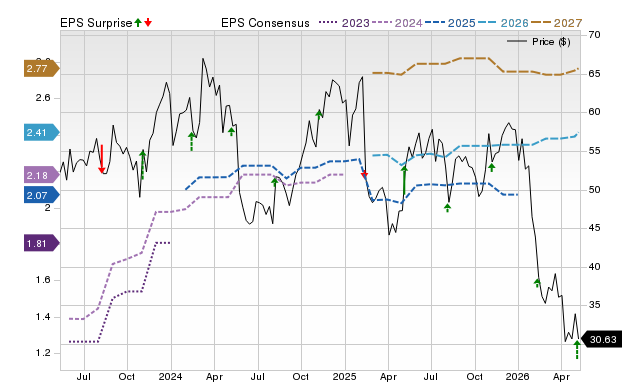Click the green surprise arrow near August 2024

pos(275,182)
